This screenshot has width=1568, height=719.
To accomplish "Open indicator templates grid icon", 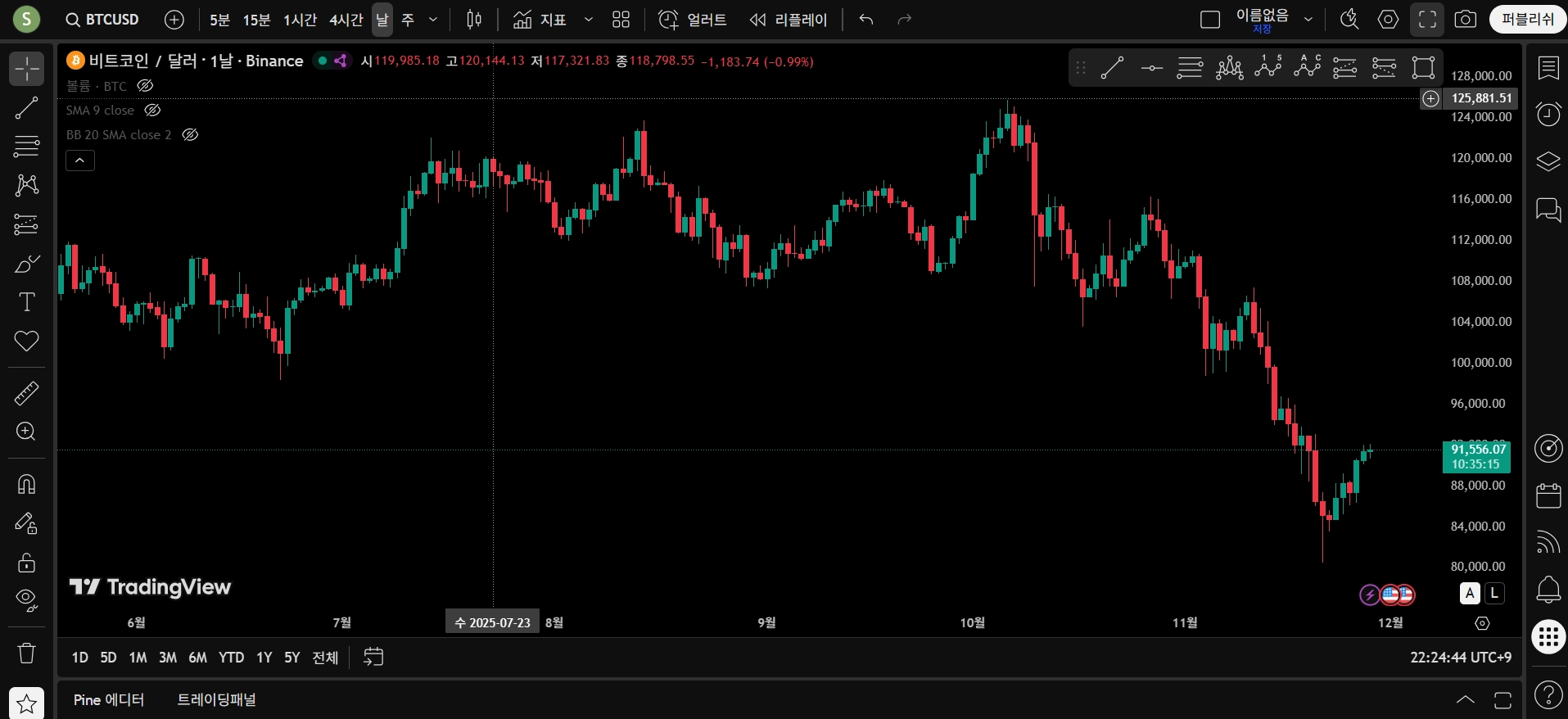I will [x=621, y=20].
